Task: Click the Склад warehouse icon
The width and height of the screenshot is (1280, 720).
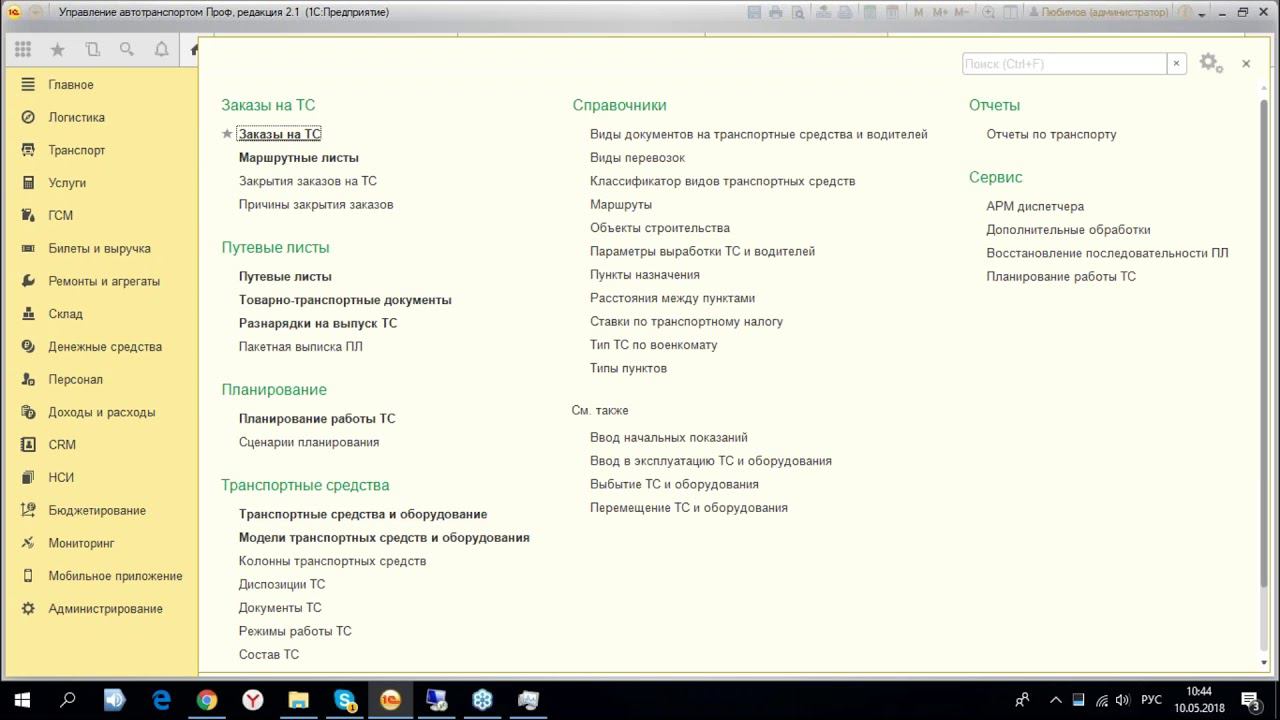Action: pyautogui.click(x=28, y=314)
